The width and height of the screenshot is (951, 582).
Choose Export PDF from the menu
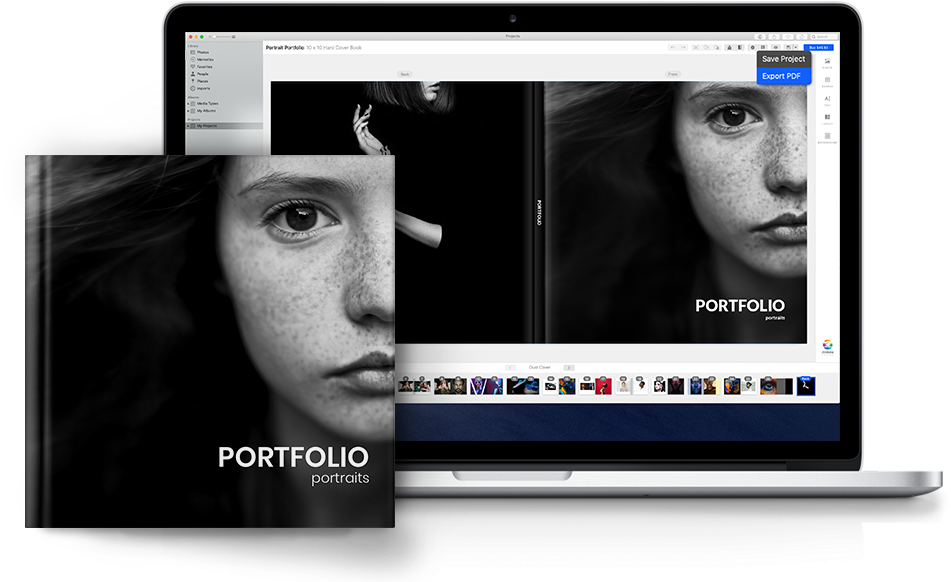pos(781,76)
